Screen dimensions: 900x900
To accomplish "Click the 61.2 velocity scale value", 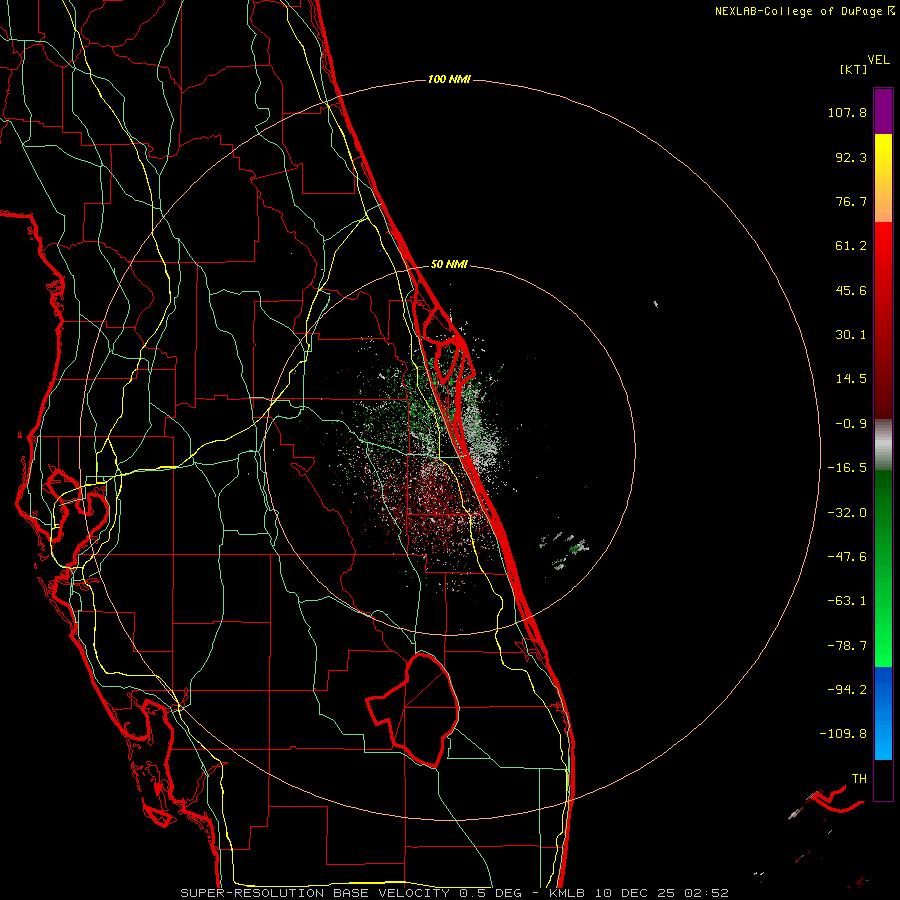I will [x=851, y=246].
